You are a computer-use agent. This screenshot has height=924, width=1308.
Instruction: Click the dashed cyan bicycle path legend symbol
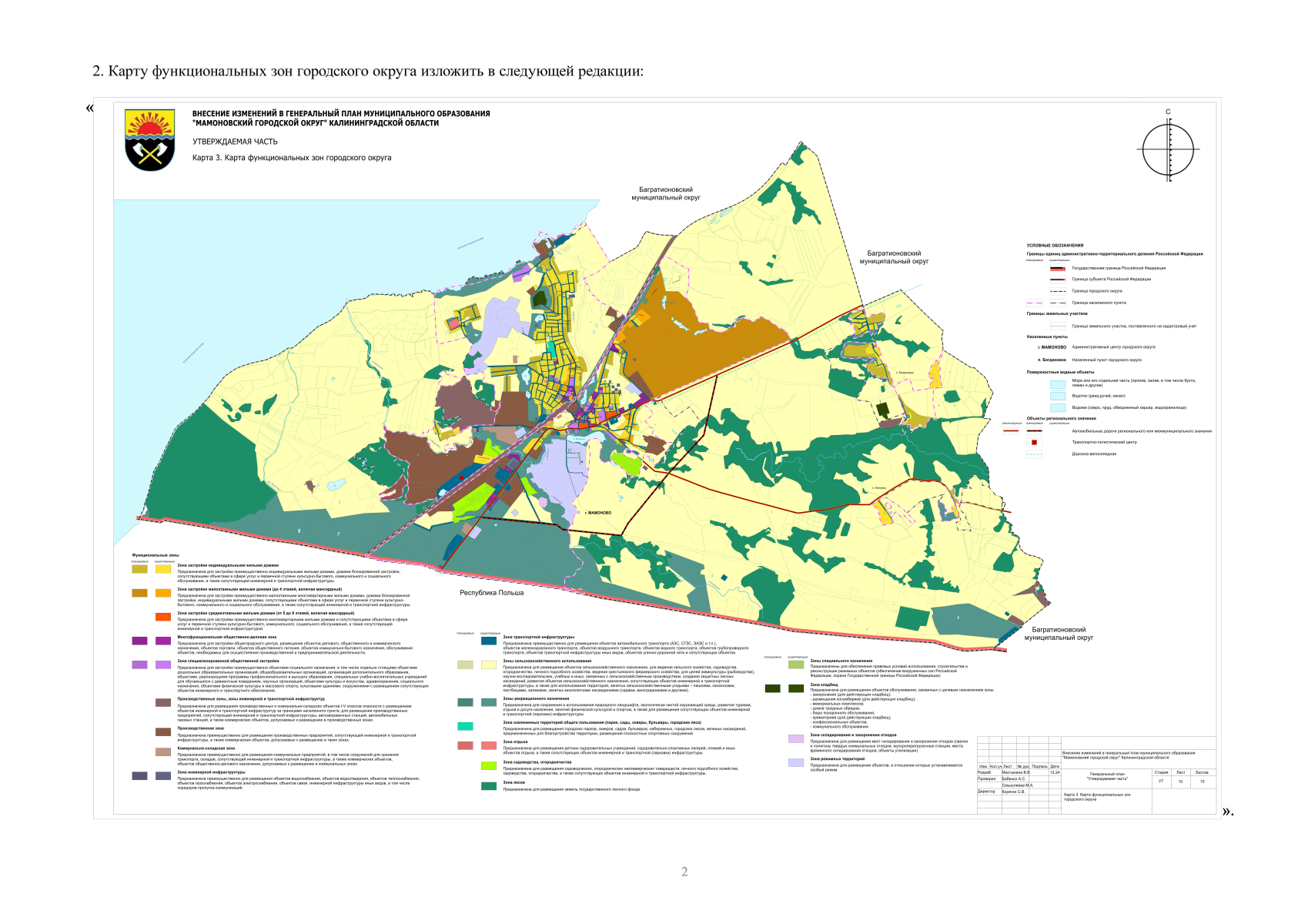click(x=1034, y=454)
